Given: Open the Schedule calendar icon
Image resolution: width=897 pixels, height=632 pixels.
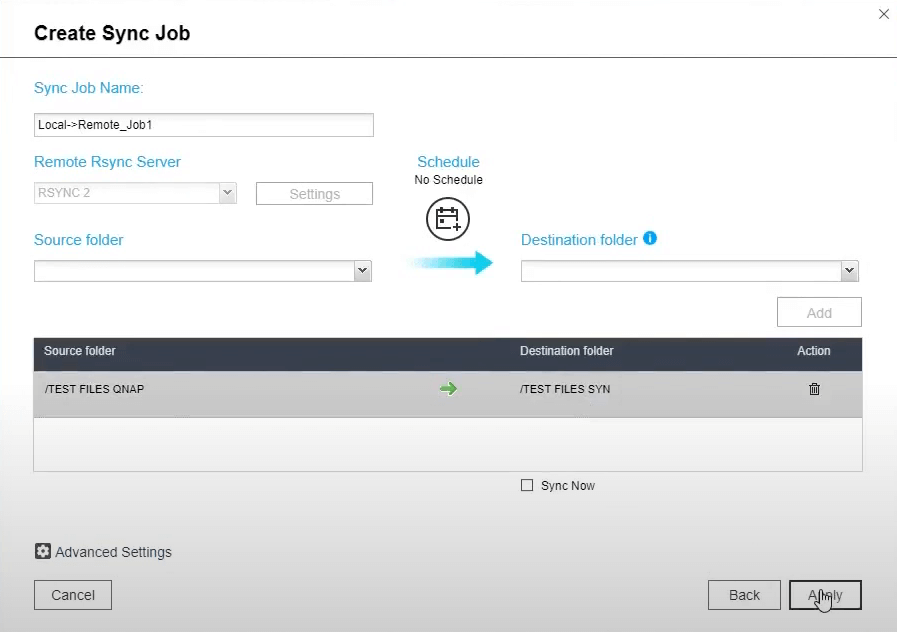Looking at the screenshot, I should coord(448,219).
